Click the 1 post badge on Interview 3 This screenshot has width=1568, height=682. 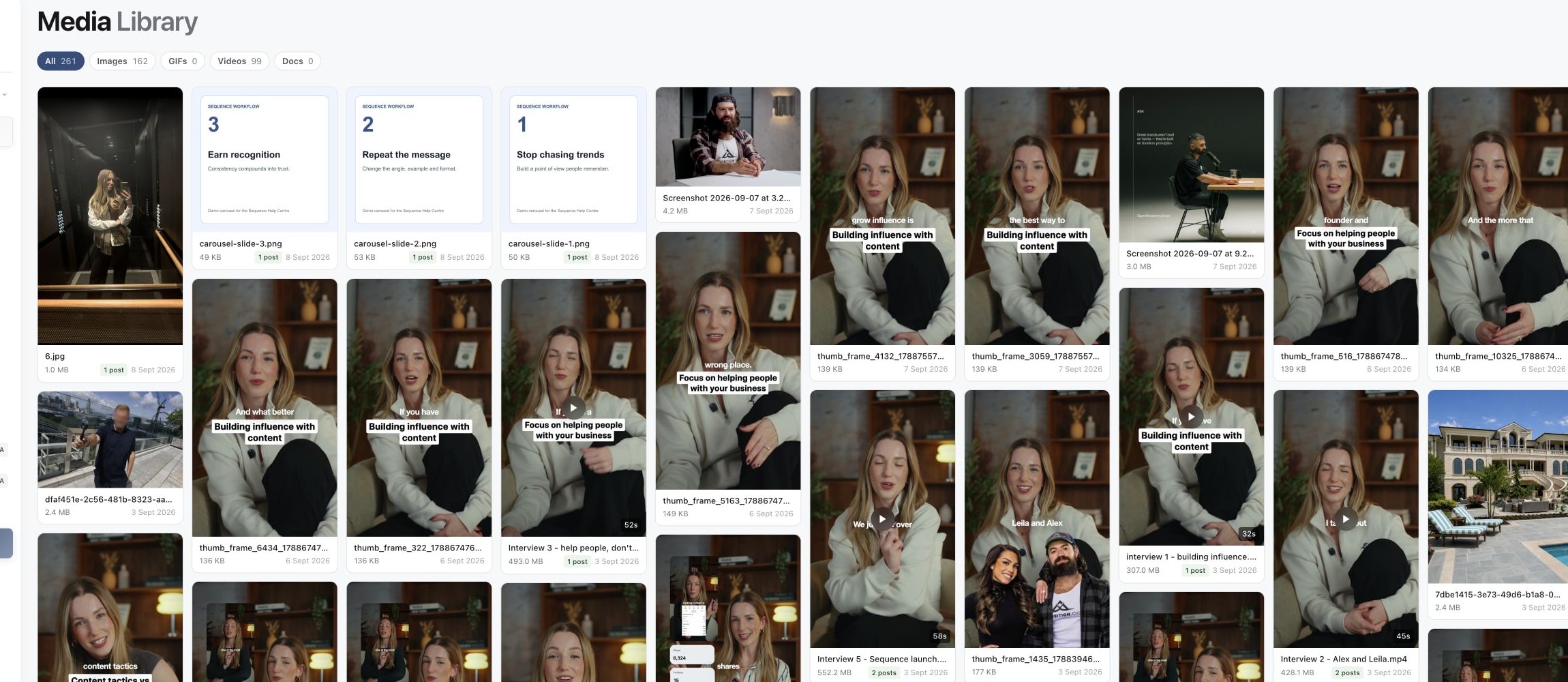[577, 562]
